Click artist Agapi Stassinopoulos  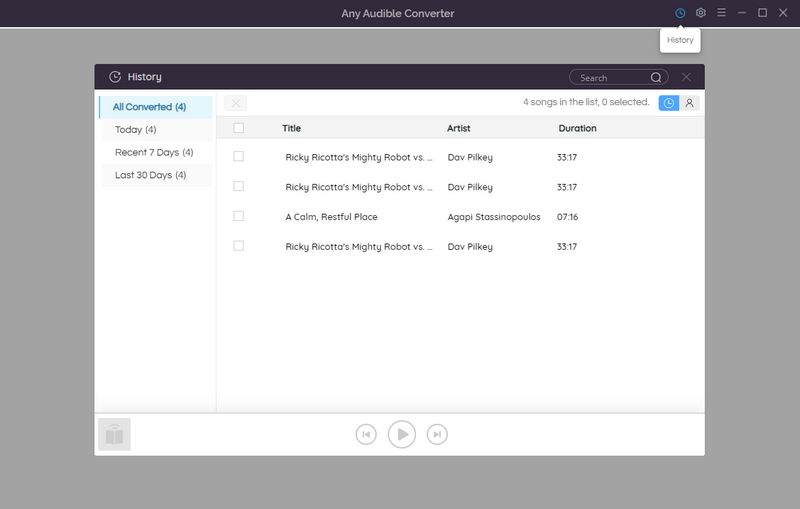pos(494,217)
